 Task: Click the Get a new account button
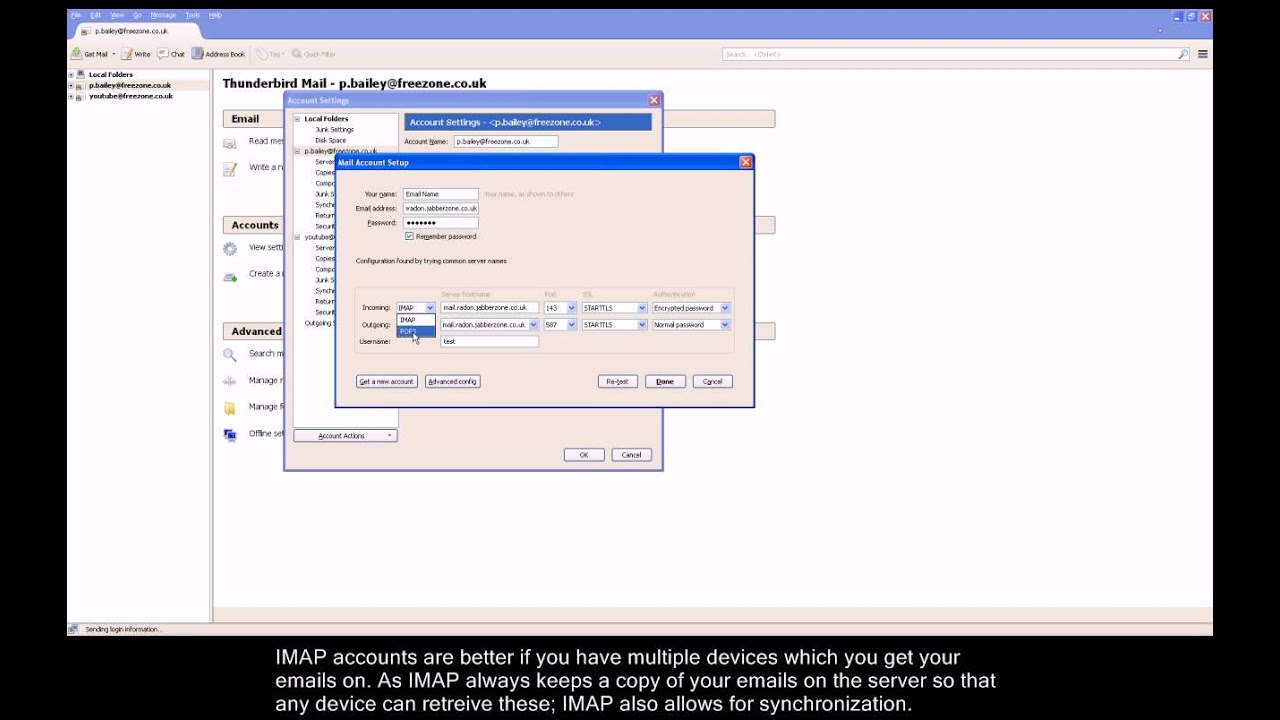[386, 382]
